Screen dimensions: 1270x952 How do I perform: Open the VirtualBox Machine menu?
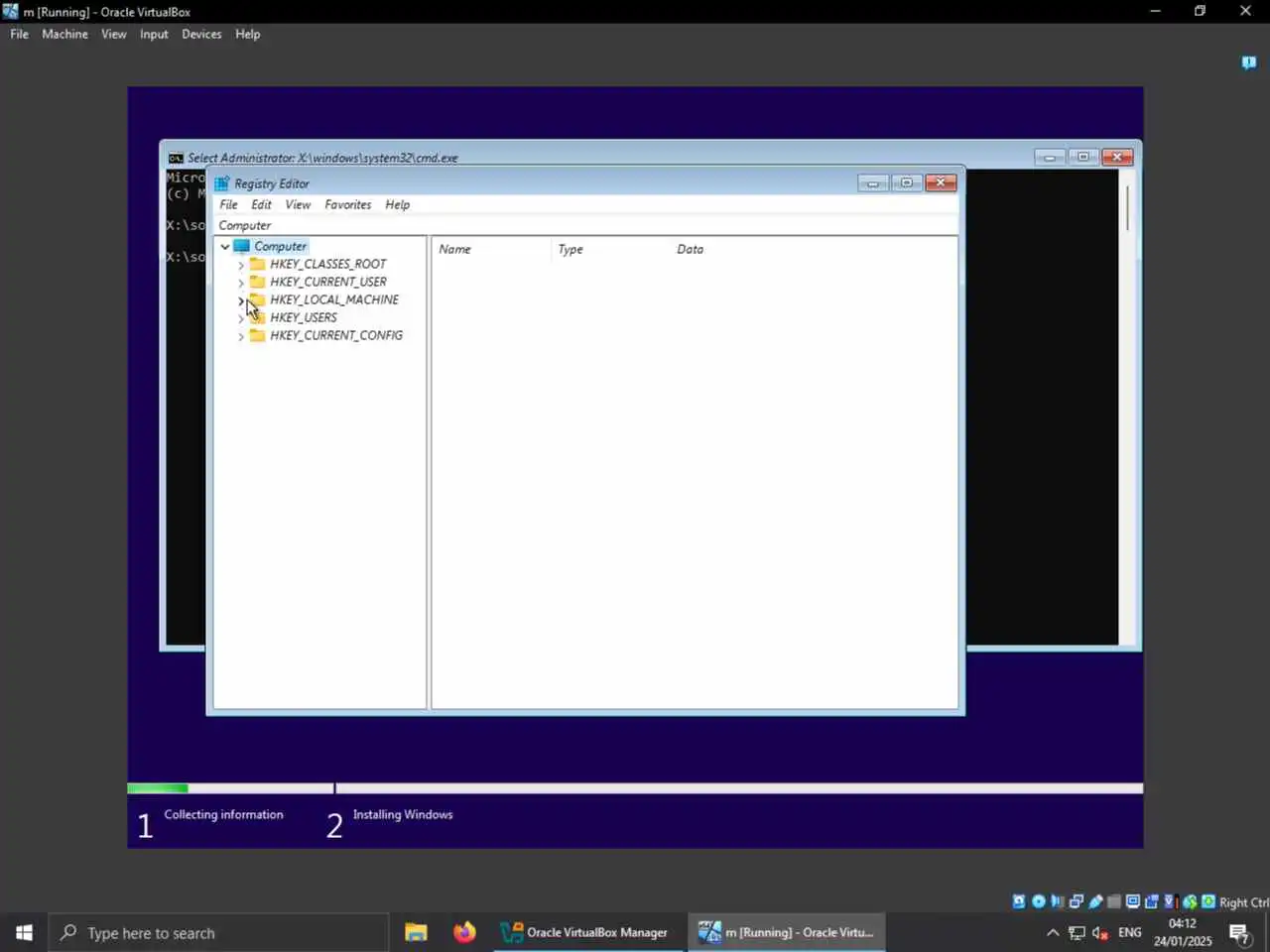coord(64,34)
